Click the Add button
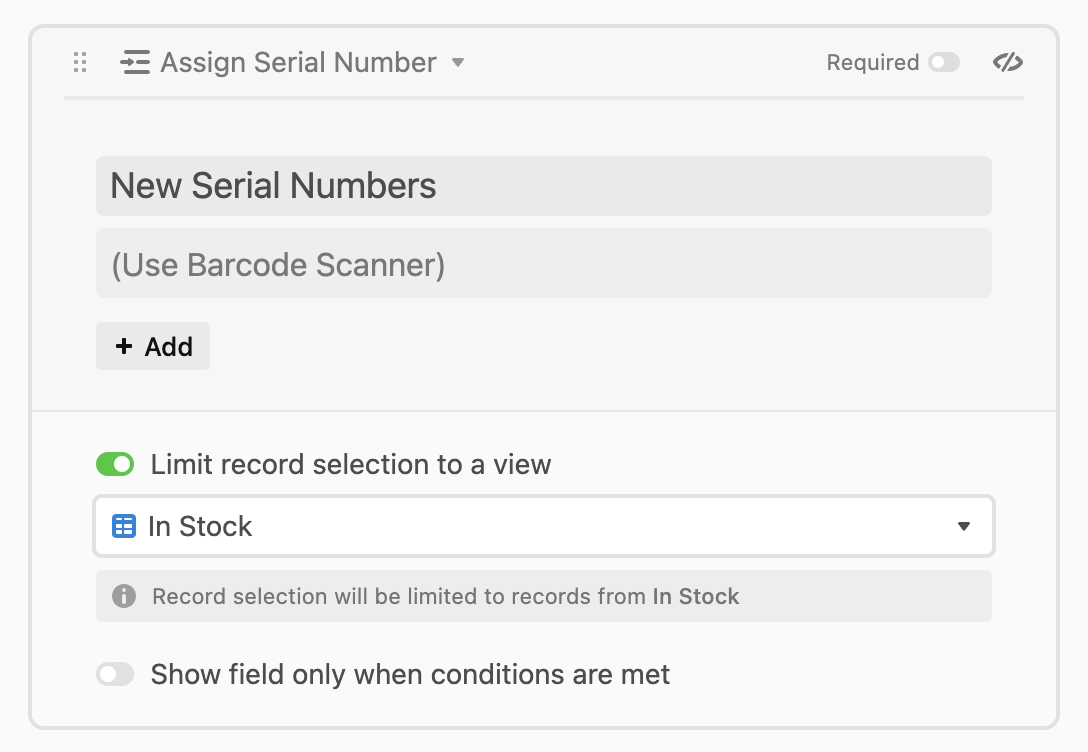Viewport: 1088px width, 752px height. pos(153,346)
